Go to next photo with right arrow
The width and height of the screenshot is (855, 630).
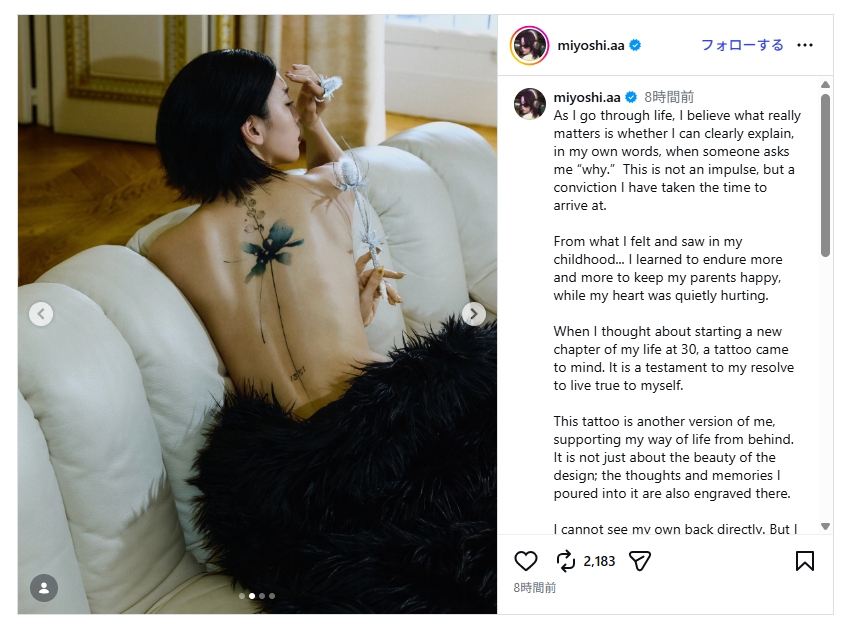click(474, 314)
